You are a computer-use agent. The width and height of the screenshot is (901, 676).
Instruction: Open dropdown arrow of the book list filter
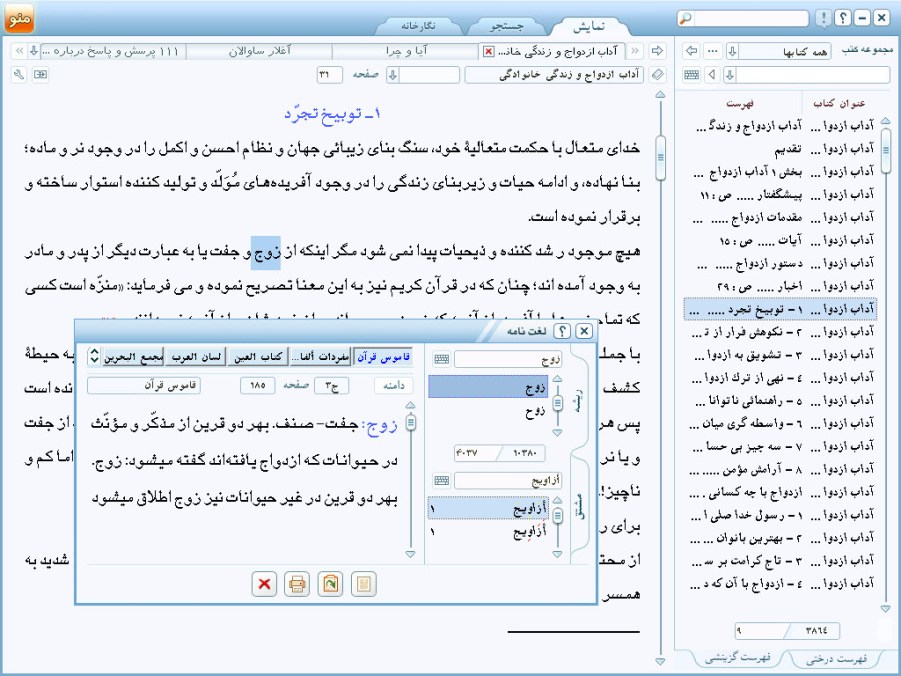[730, 75]
